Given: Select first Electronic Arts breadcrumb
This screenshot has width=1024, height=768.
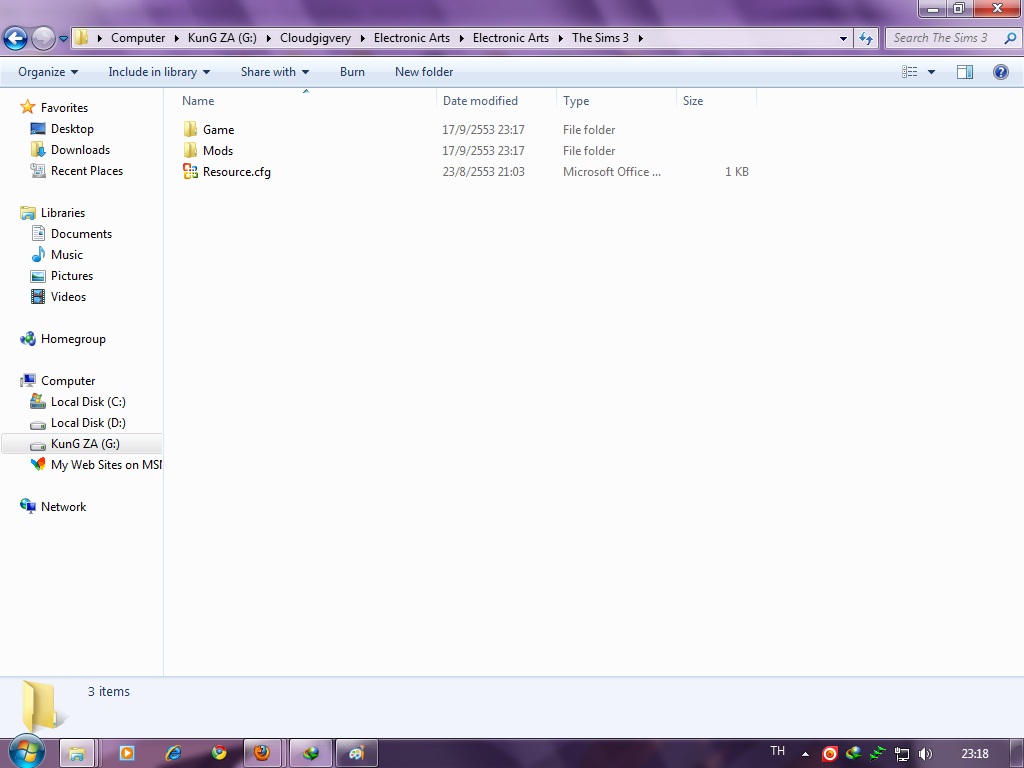Looking at the screenshot, I should pyautogui.click(x=411, y=38).
